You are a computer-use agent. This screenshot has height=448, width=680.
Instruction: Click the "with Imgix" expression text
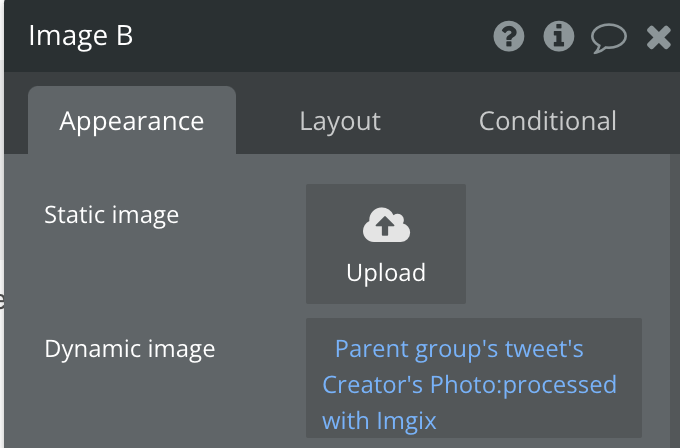(x=379, y=421)
